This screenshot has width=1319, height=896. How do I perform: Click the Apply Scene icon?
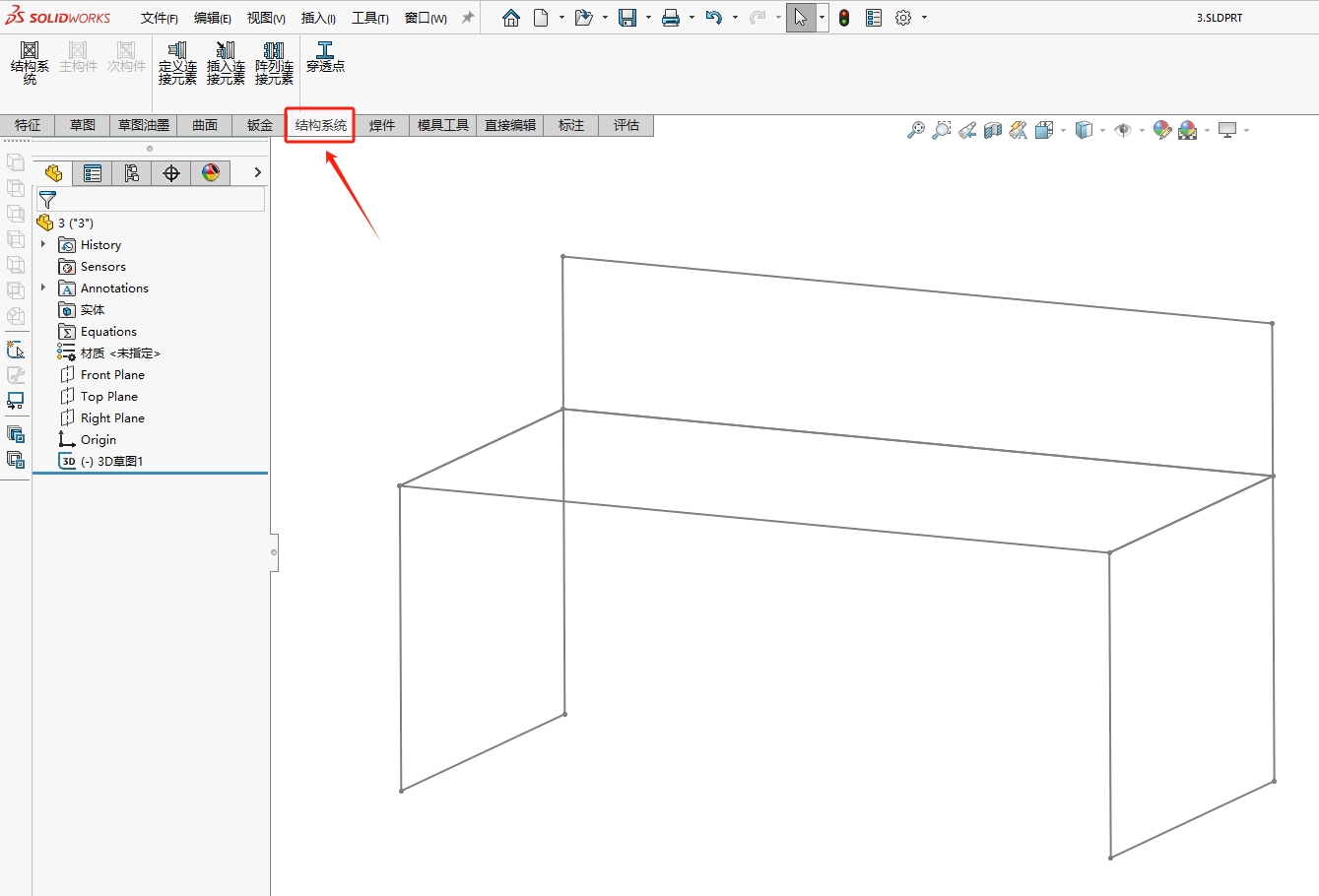[x=1188, y=130]
